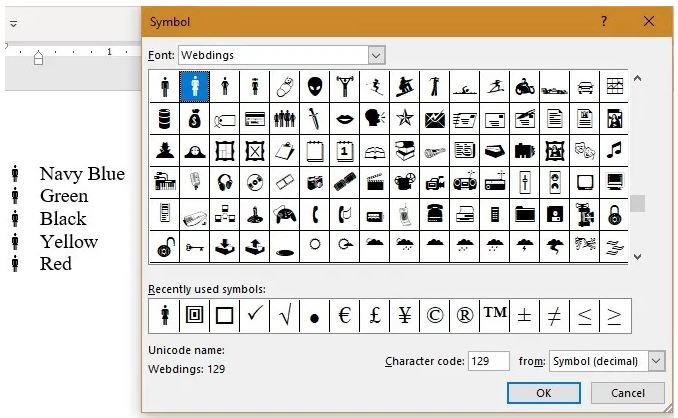Select the star symbol in second row
The width and height of the screenshot is (678, 418).
pyautogui.click(x=405, y=118)
